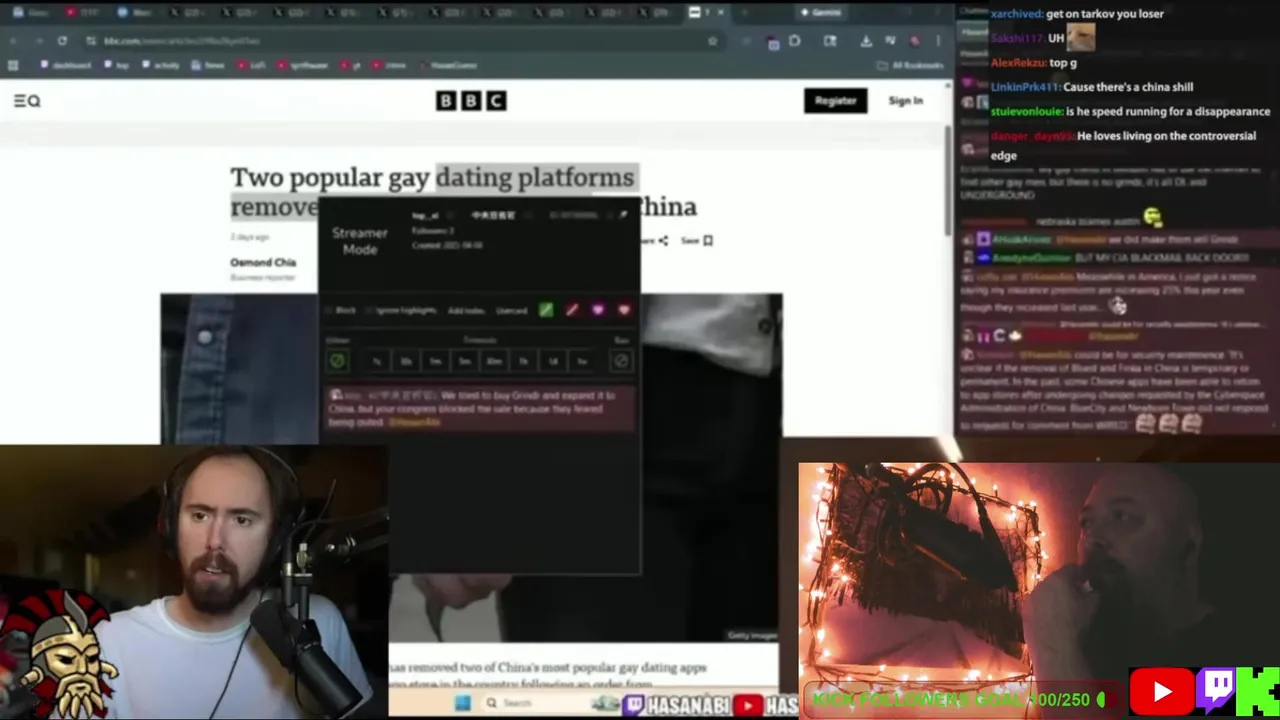The image size is (1280, 720).
Task: Go forward in the browser
Action: pos(38,41)
